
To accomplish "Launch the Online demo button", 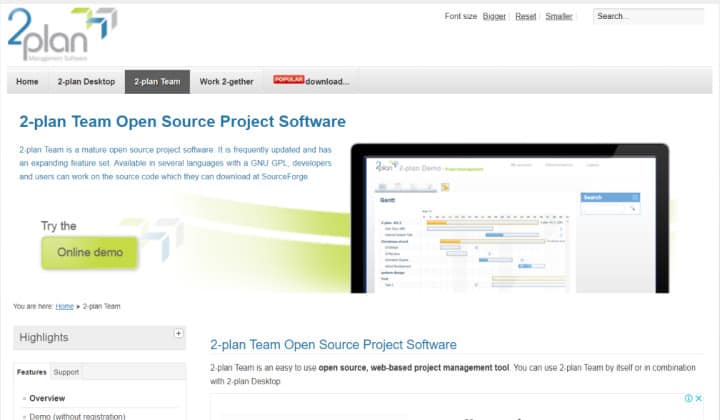I will point(90,252).
